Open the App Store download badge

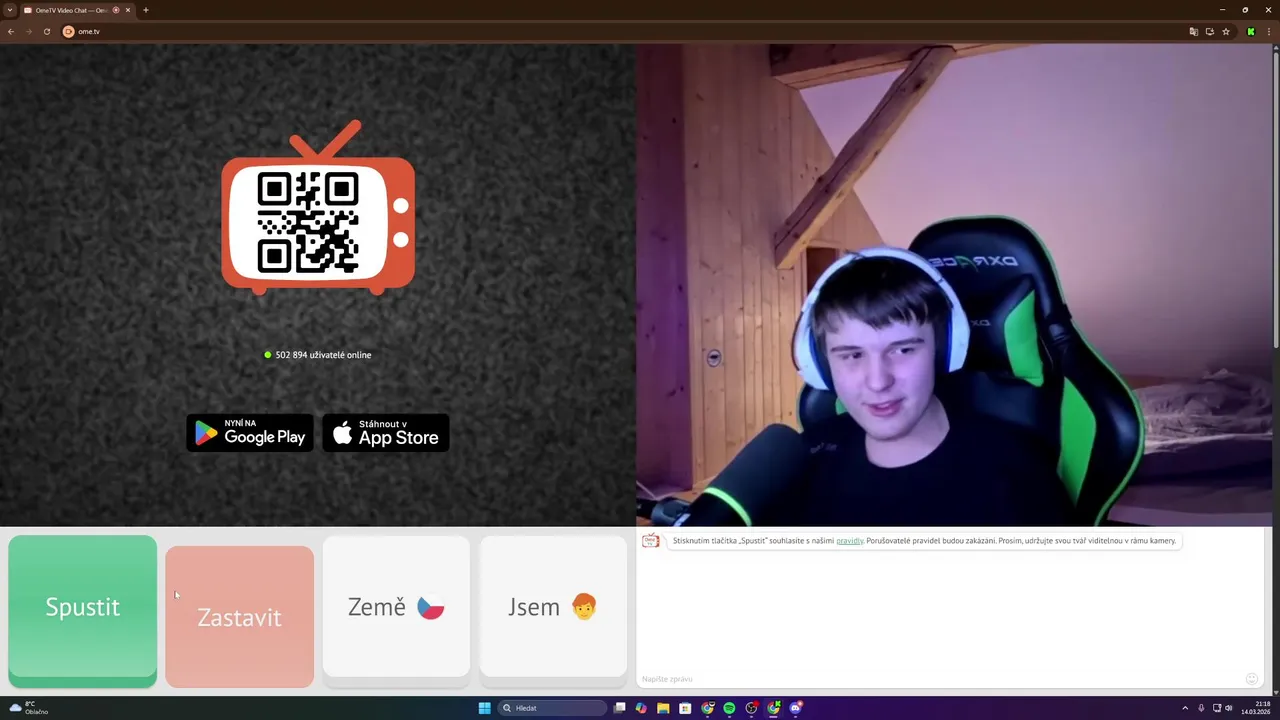[386, 433]
